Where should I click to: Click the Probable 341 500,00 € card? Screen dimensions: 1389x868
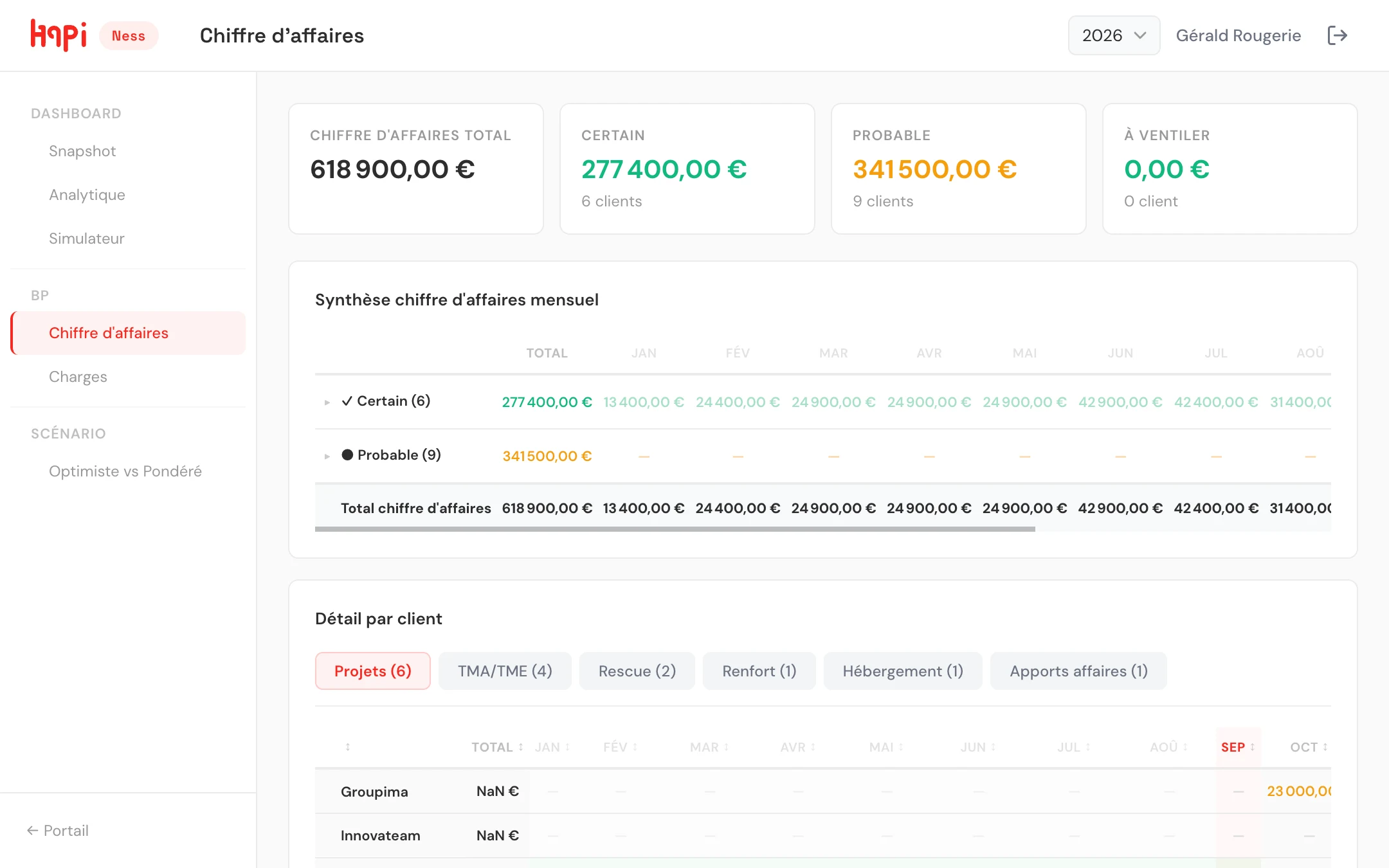(959, 169)
